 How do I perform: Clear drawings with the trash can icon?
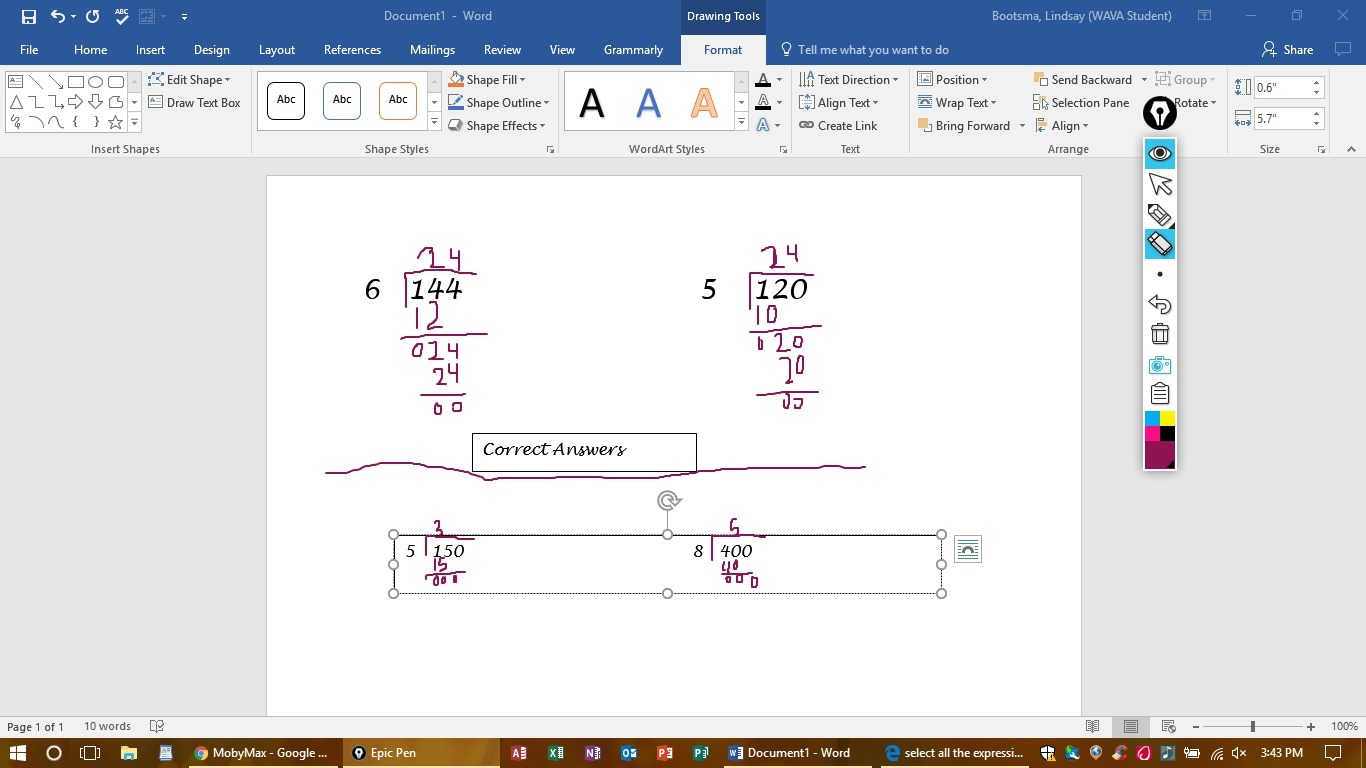point(1159,334)
